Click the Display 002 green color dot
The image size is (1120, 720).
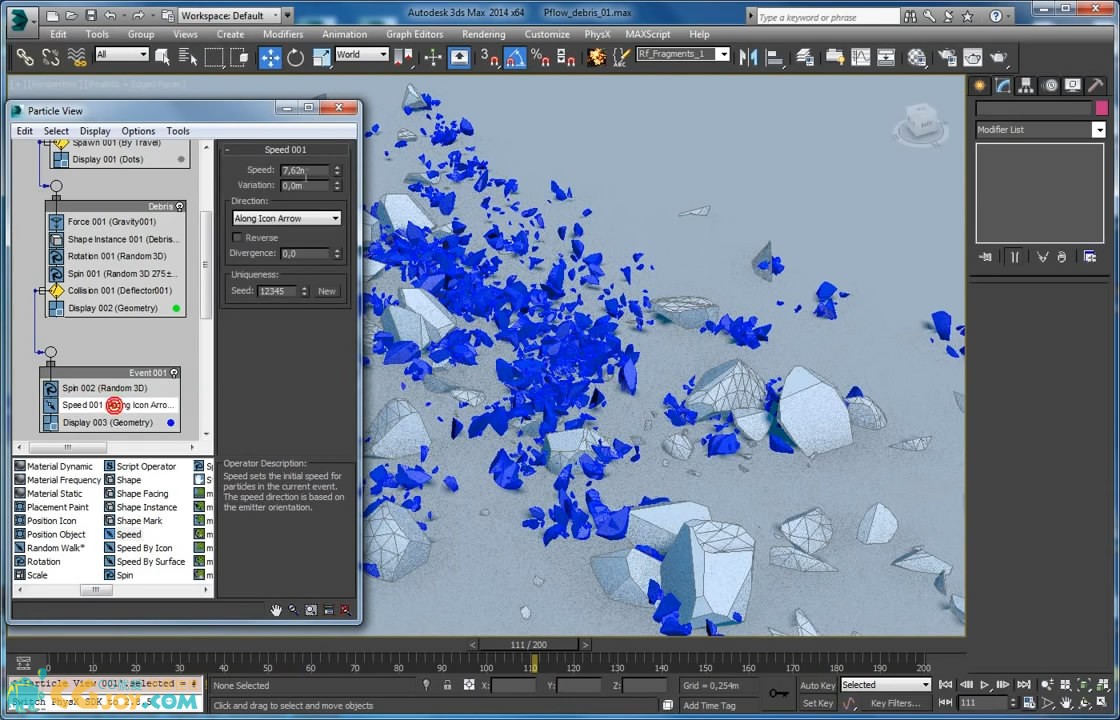pyautogui.click(x=176, y=309)
